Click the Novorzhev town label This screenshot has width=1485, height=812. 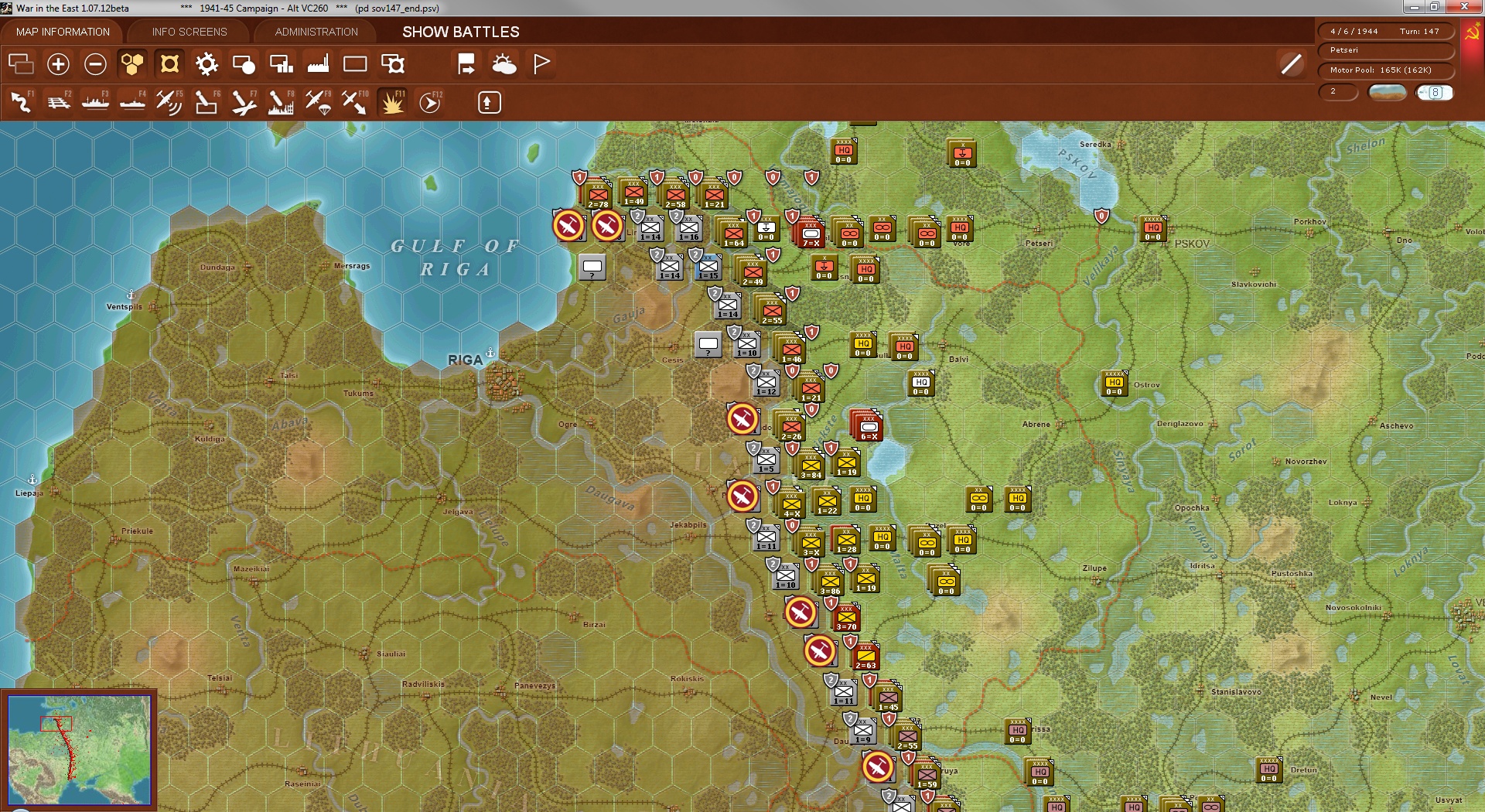[1306, 462]
